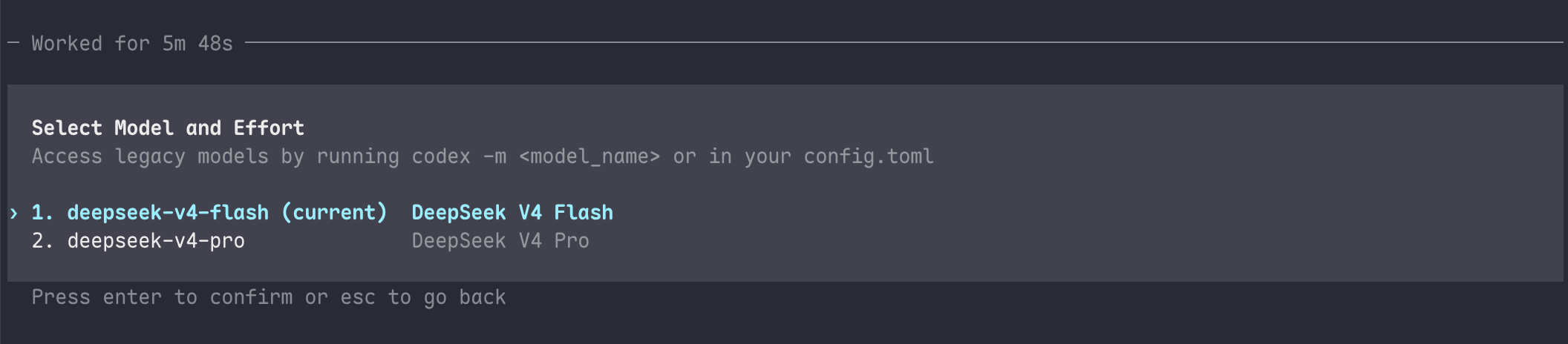Click the go back text in footer
Viewport: 1568px width, 344px height.
(x=465, y=297)
